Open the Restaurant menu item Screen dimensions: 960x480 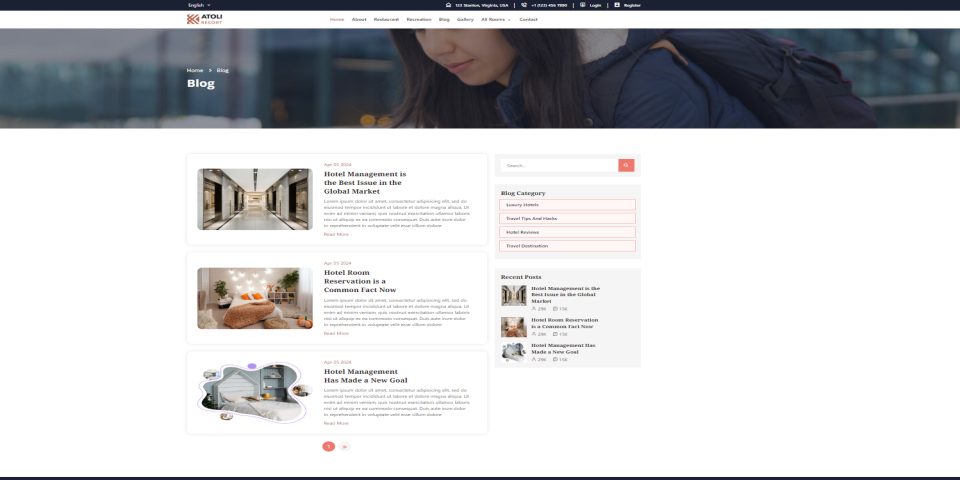[x=386, y=20]
